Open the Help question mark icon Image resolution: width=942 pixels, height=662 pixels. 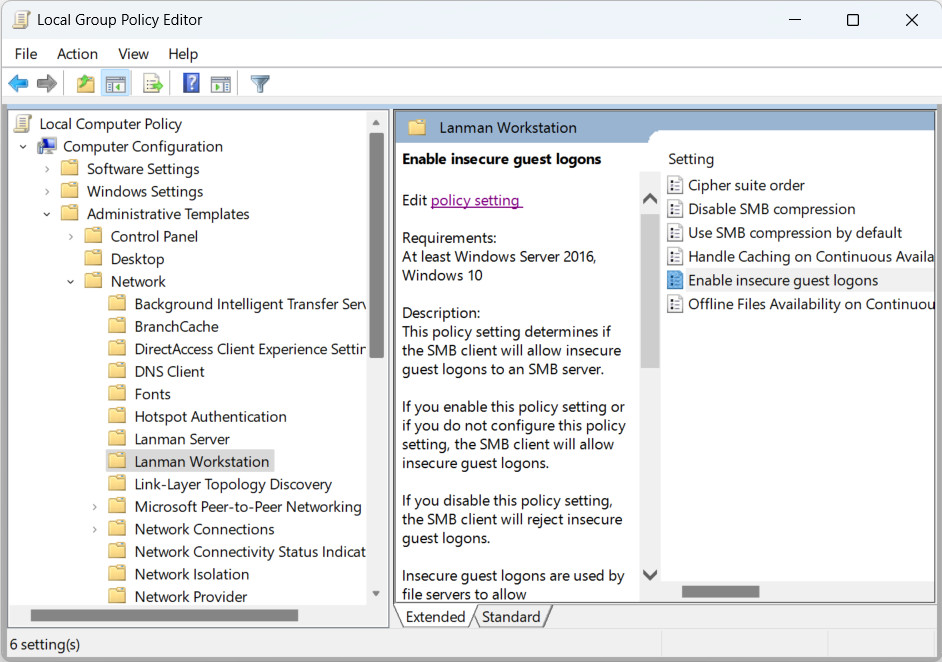tap(191, 83)
